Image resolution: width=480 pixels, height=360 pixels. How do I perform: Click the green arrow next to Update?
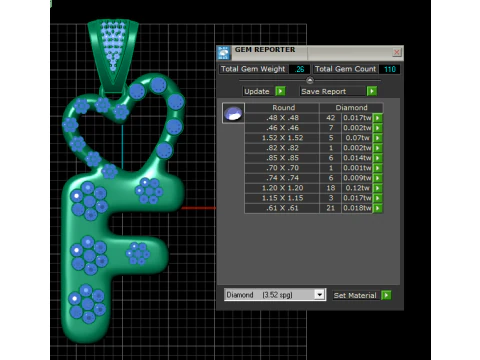pos(280,91)
